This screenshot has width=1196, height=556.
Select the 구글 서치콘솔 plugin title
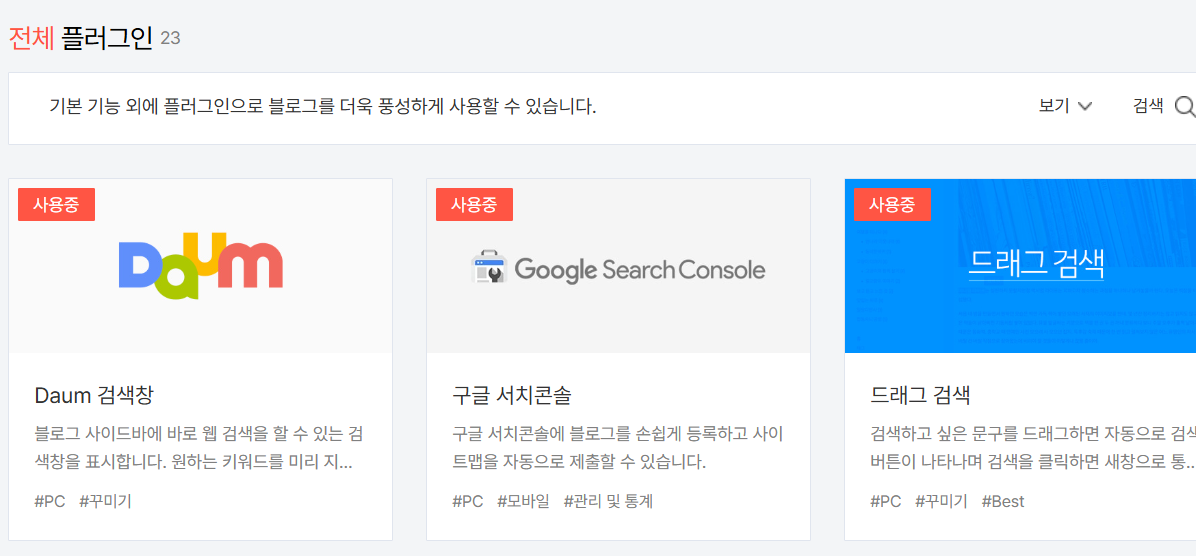[512, 395]
